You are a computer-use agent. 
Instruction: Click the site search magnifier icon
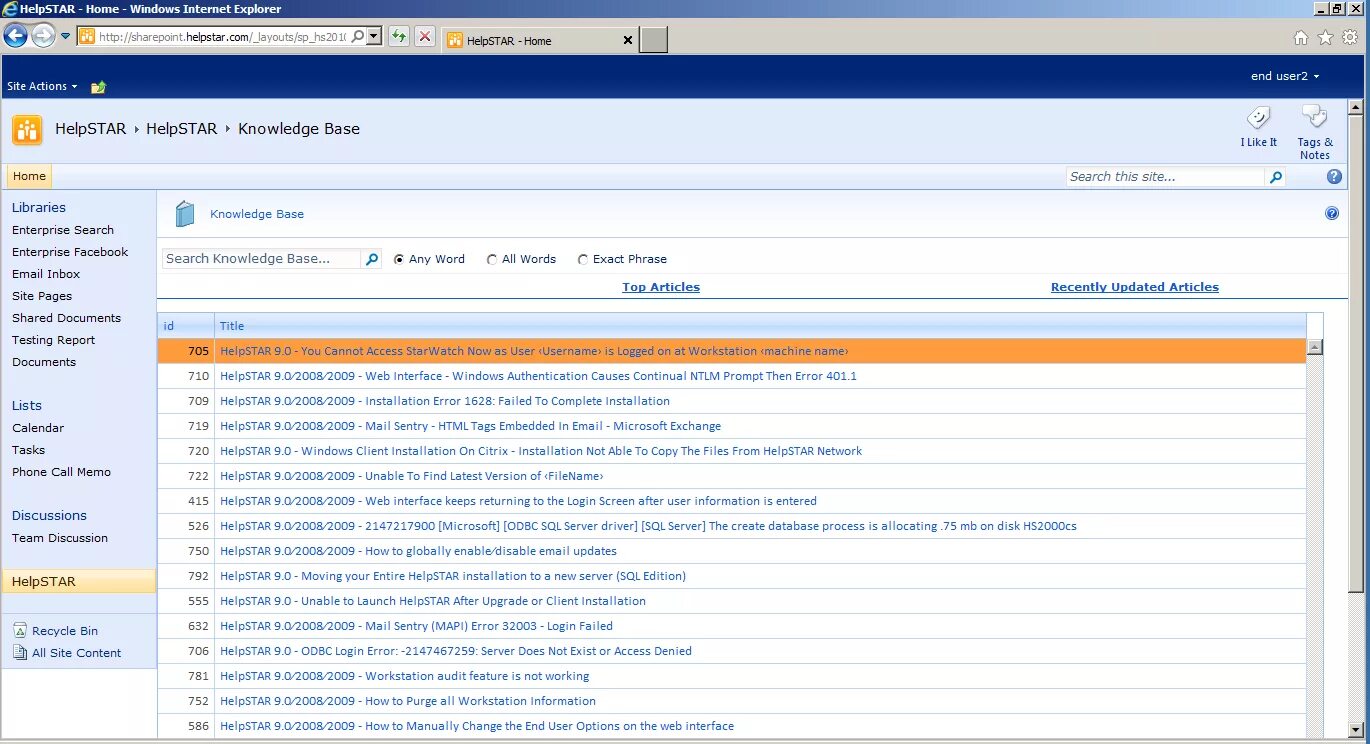(x=1275, y=177)
